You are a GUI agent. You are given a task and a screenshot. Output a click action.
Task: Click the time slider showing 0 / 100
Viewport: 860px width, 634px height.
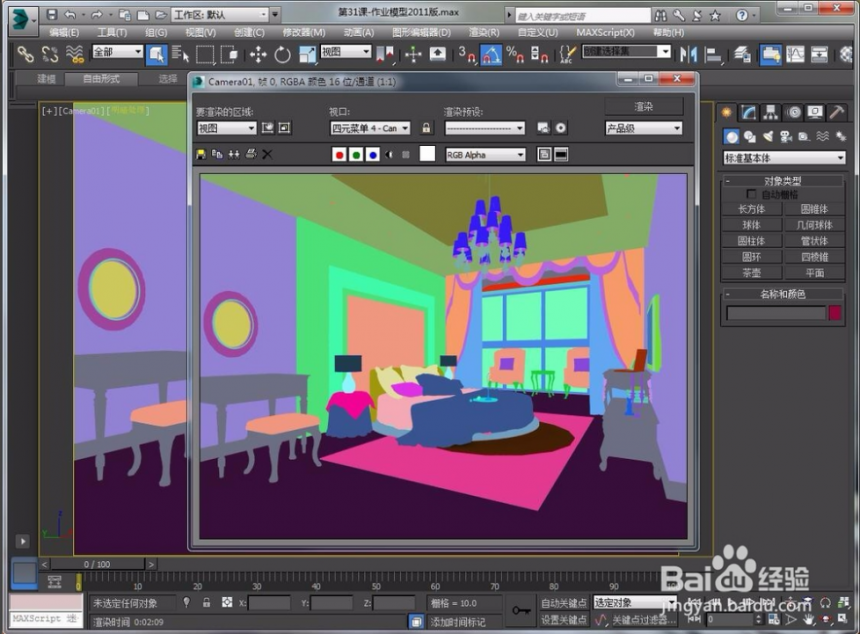pyautogui.click(x=97, y=564)
